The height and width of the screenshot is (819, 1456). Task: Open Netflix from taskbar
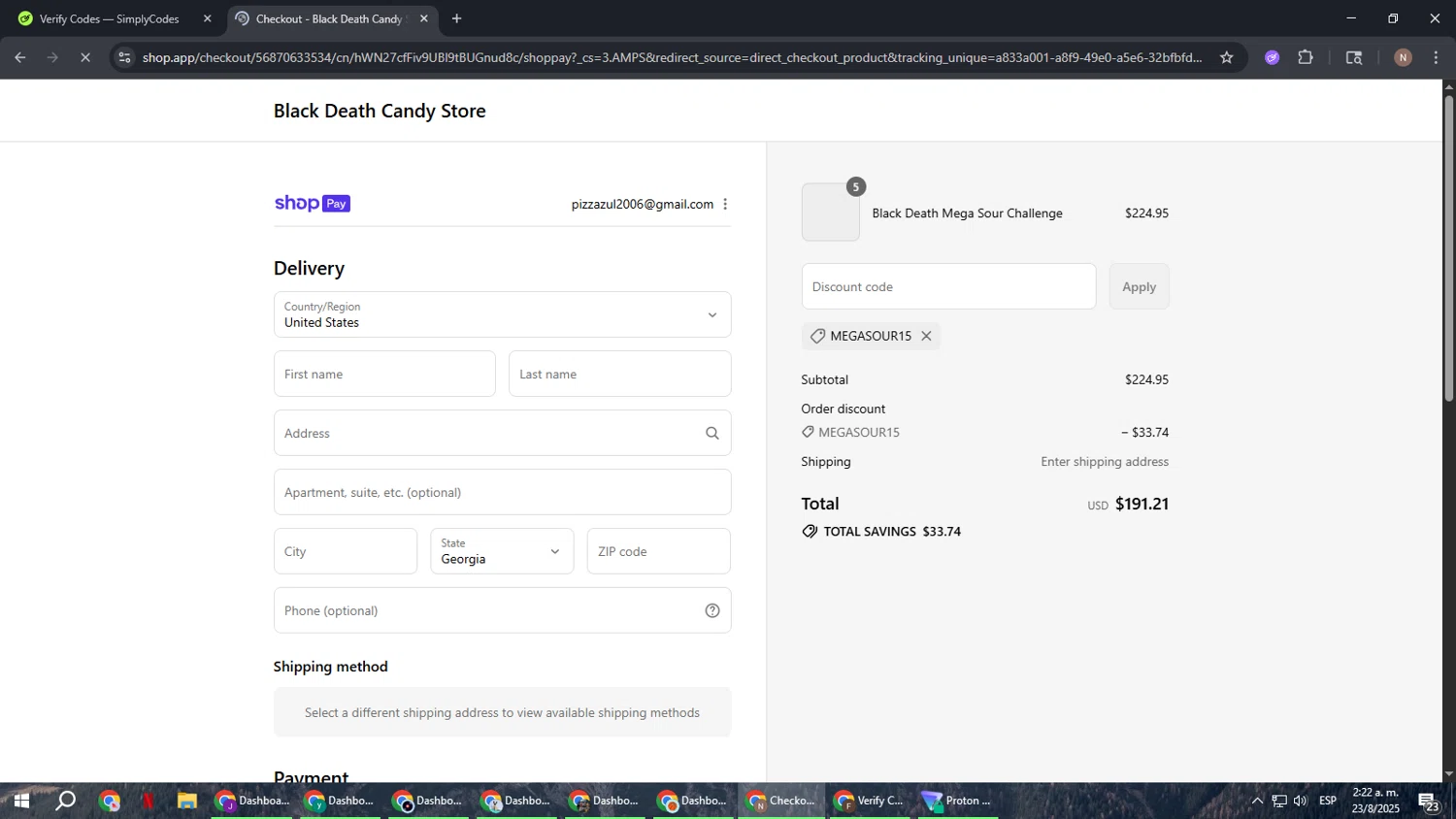(149, 801)
